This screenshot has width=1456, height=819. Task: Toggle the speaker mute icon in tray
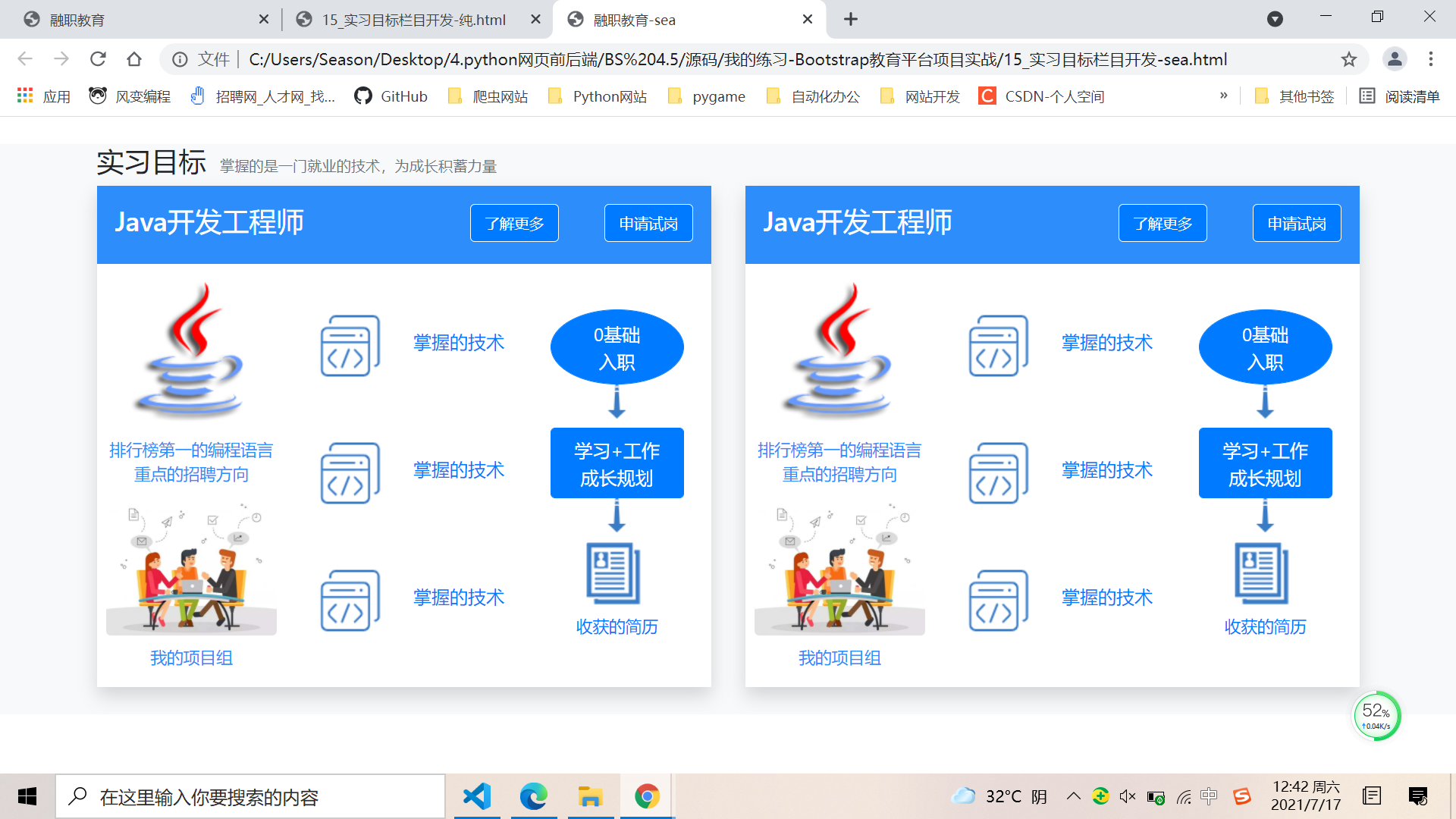pos(1128,796)
